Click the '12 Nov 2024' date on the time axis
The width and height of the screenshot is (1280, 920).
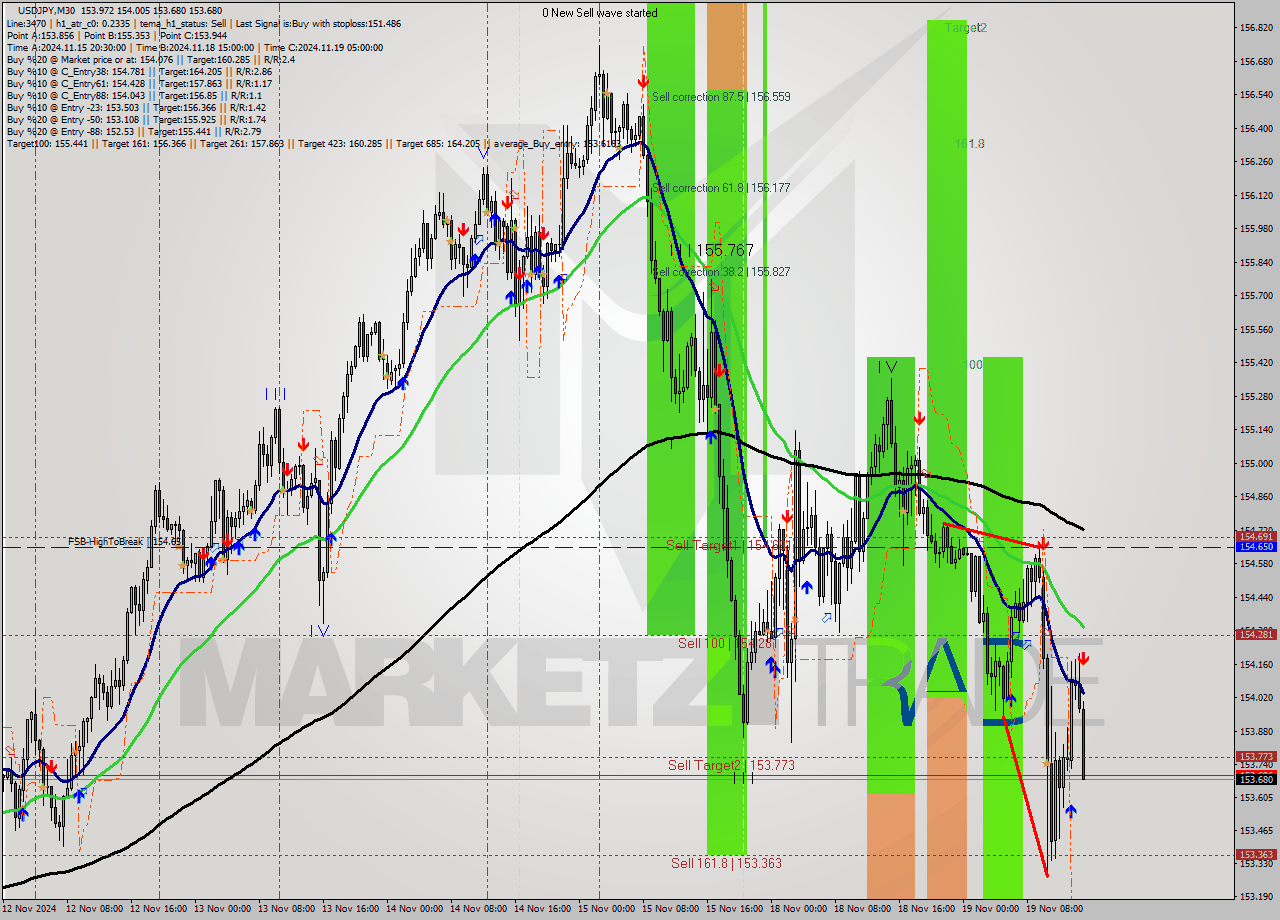click(30, 909)
